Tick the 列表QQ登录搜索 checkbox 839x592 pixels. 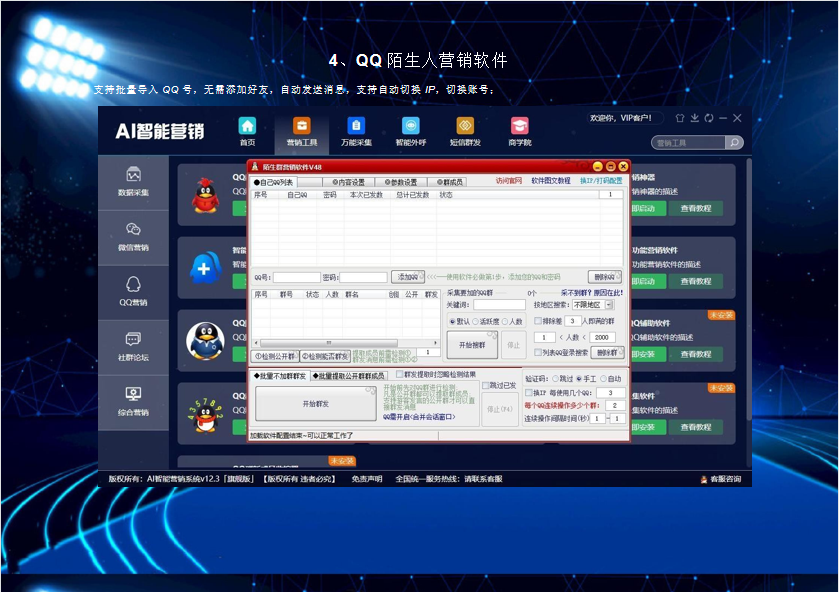click(x=538, y=352)
